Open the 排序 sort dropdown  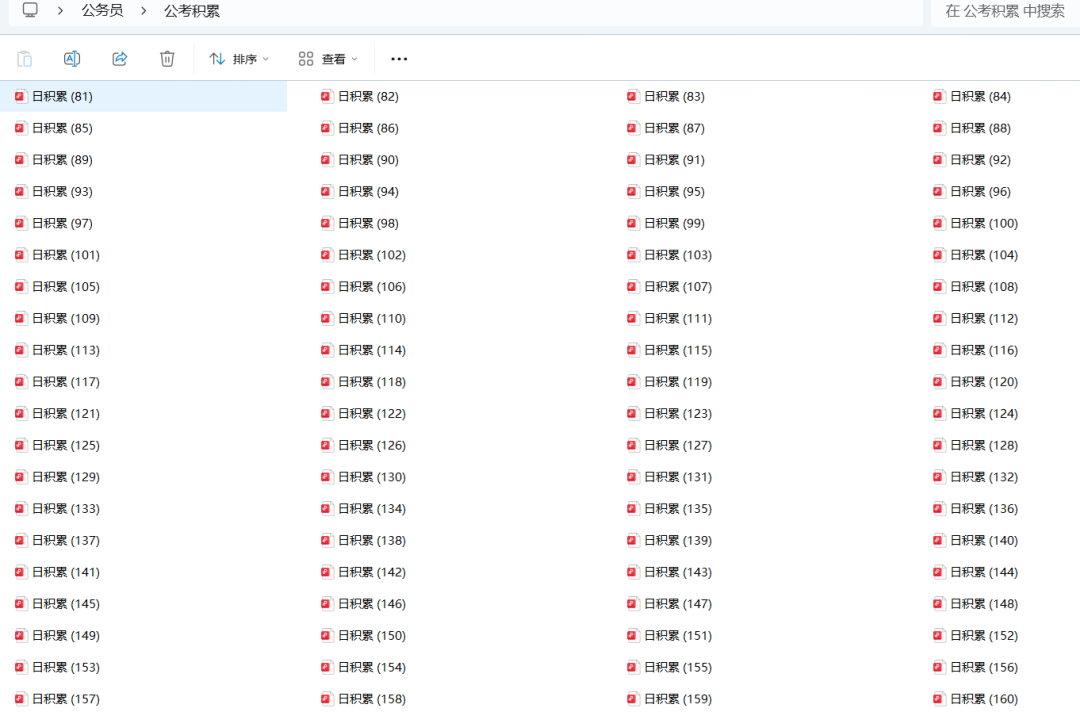pyautogui.click(x=239, y=59)
